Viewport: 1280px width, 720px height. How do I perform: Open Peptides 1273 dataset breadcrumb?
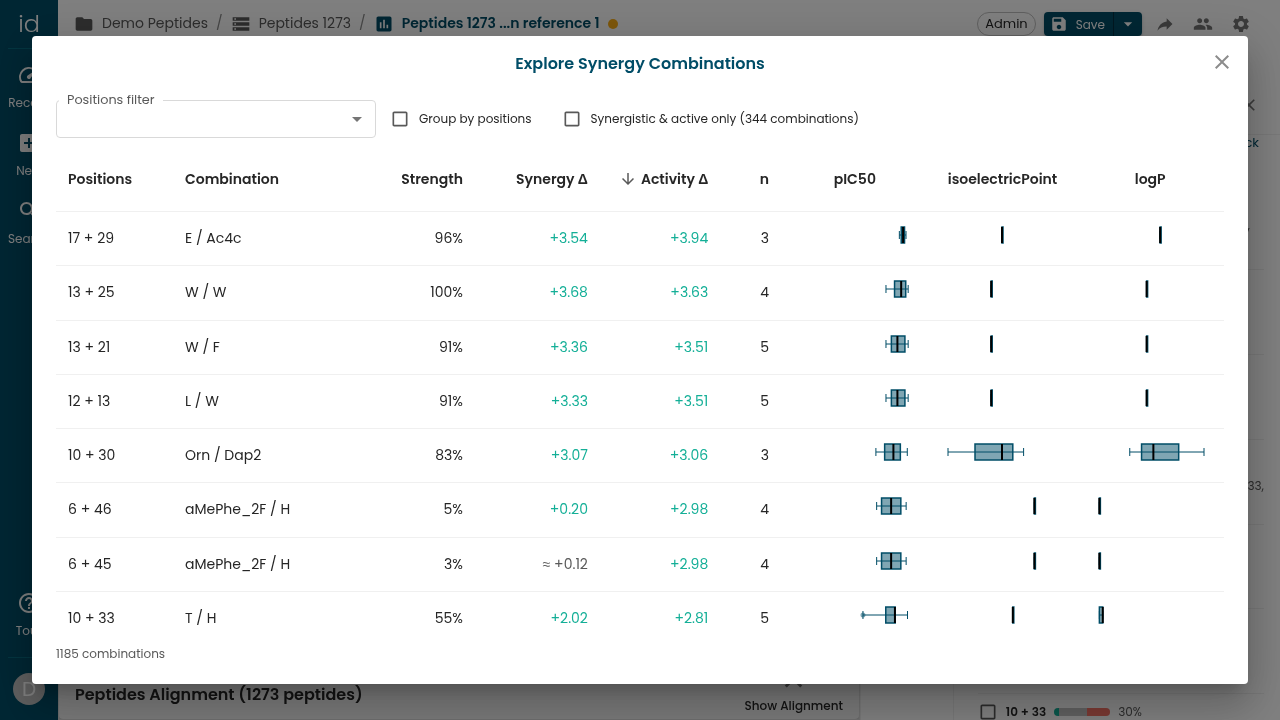click(x=291, y=23)
